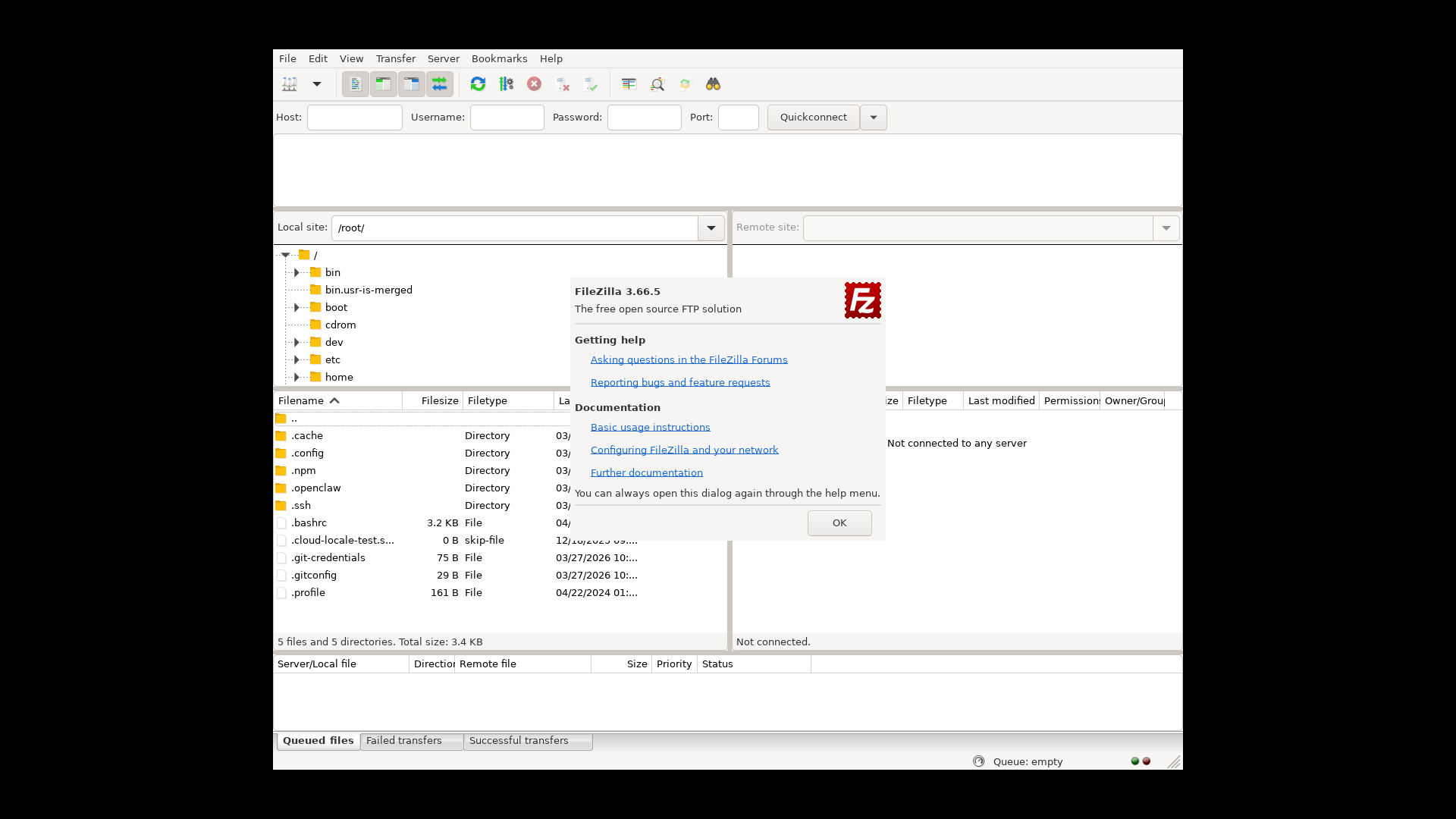Toggle the transfer queue pane
1456x819 pixels.
[440, 84]
